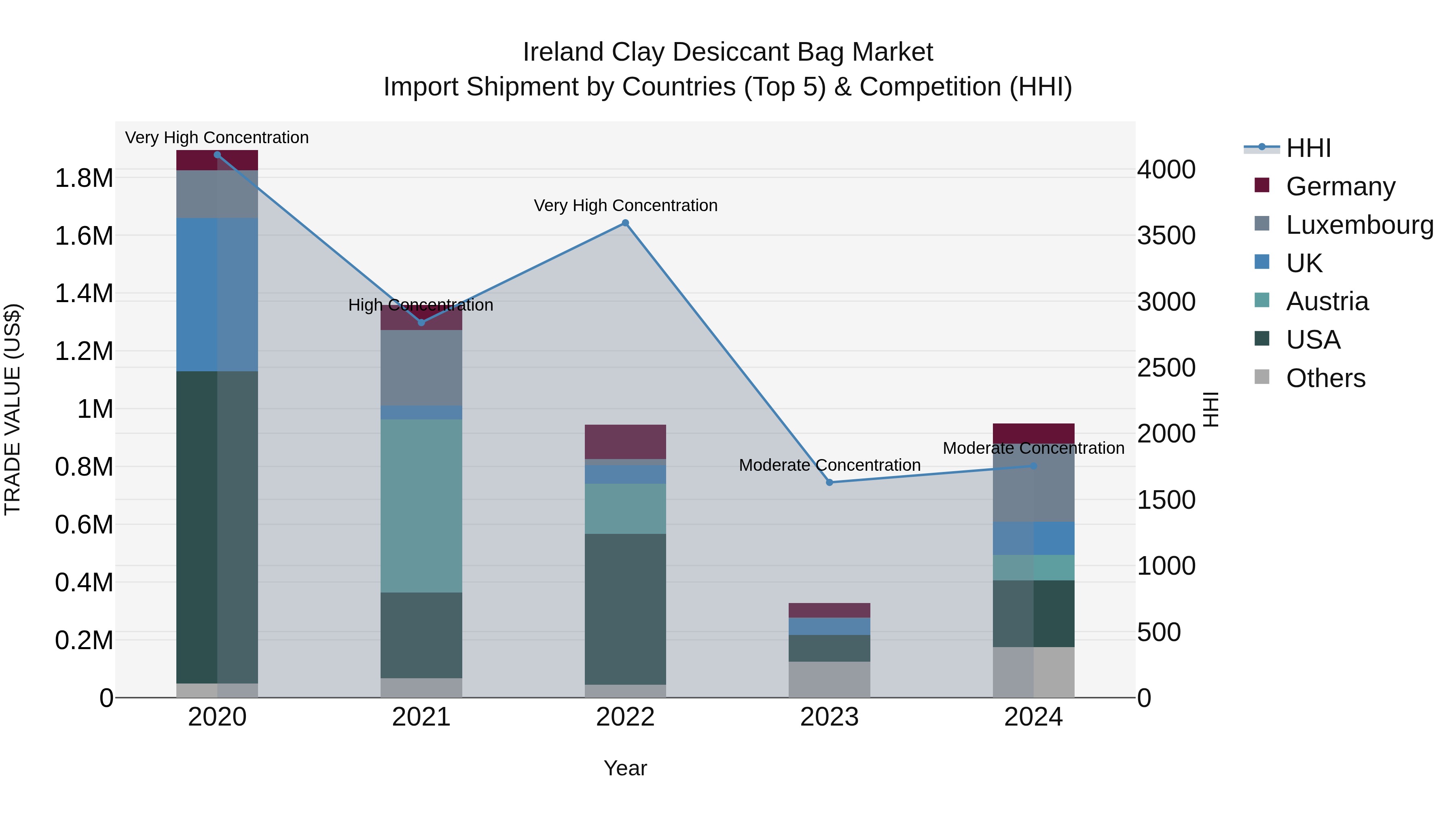Click the Others segment of the 2024 bar

pyautogui.click(x=1034, y=673)
